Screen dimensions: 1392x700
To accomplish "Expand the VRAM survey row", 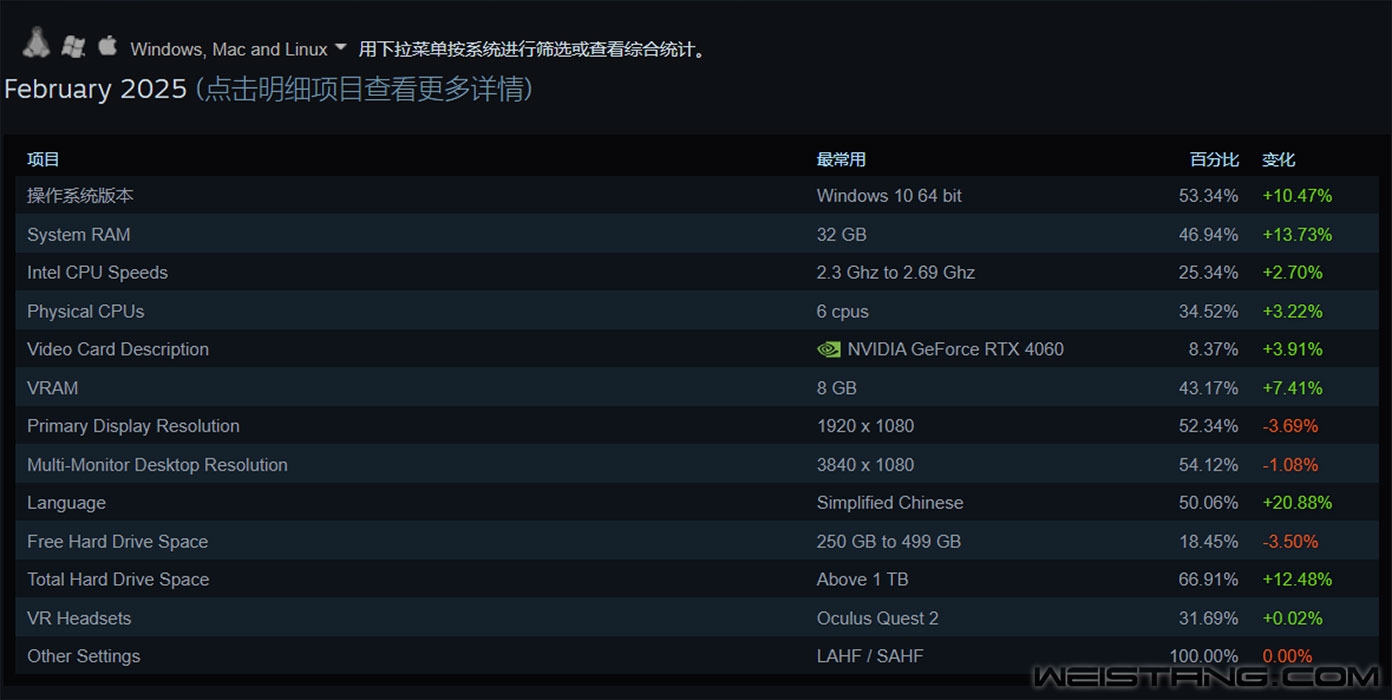I will coord(697,387).
